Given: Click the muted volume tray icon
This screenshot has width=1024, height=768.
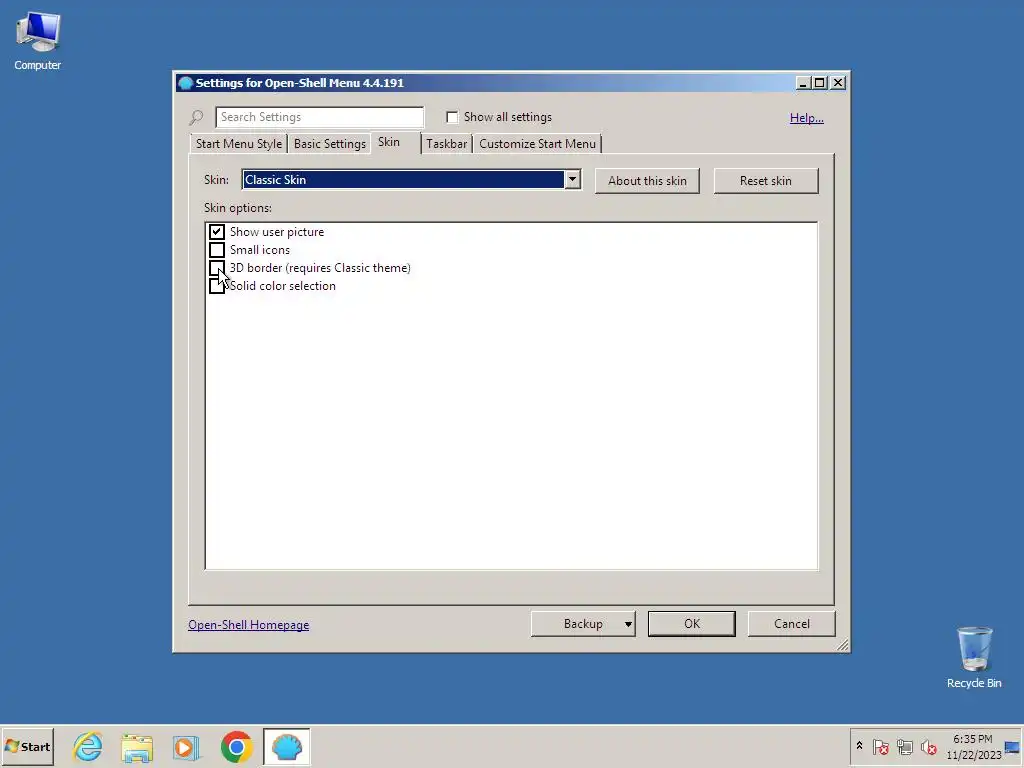Looking at the screenshot, I should point(928,746).
